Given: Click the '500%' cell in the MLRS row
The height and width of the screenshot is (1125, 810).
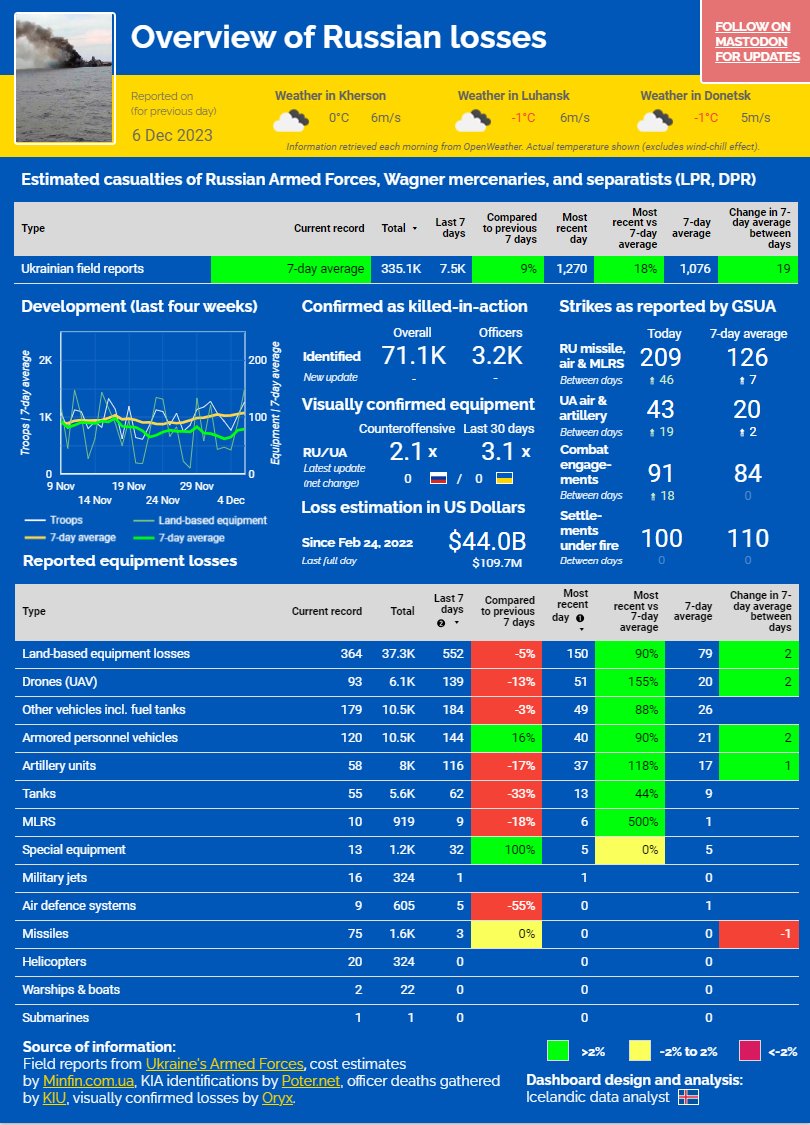Looking at the screenshot, I should [x=631, y=822].
